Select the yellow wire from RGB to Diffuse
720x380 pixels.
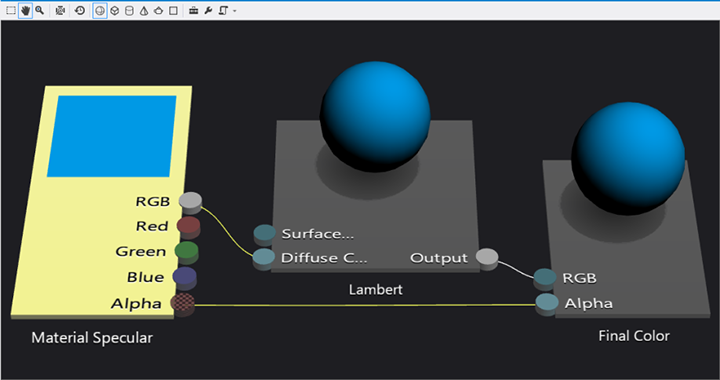227,231
